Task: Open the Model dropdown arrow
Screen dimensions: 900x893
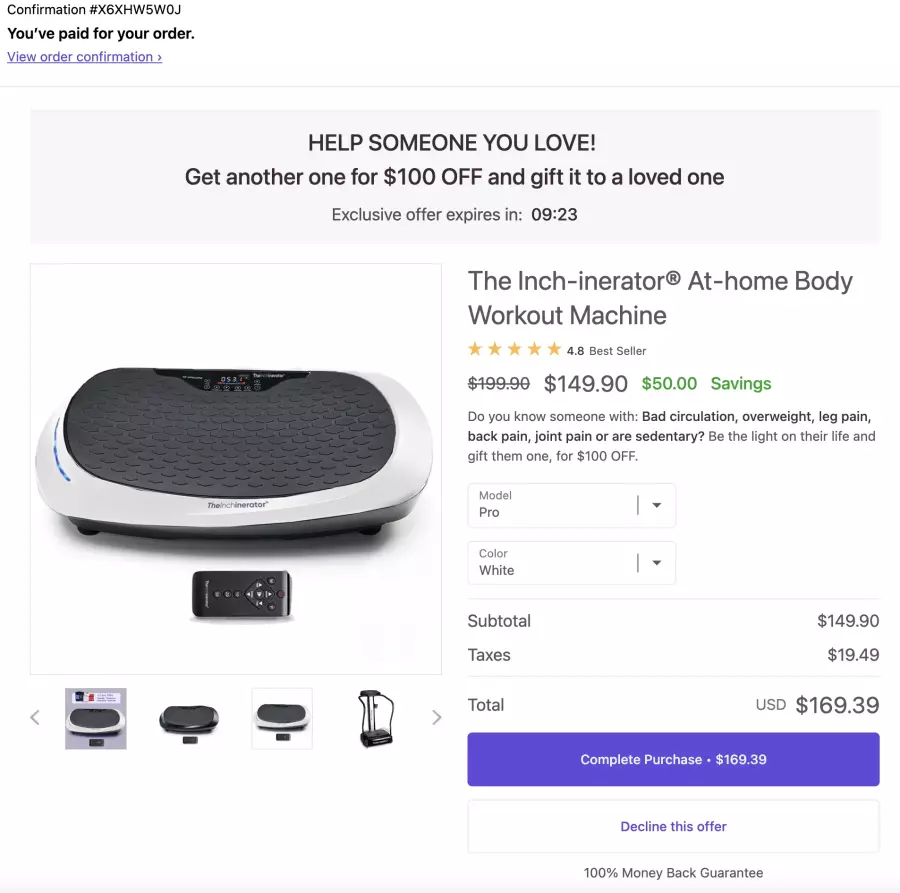Action: pos(657,505)
